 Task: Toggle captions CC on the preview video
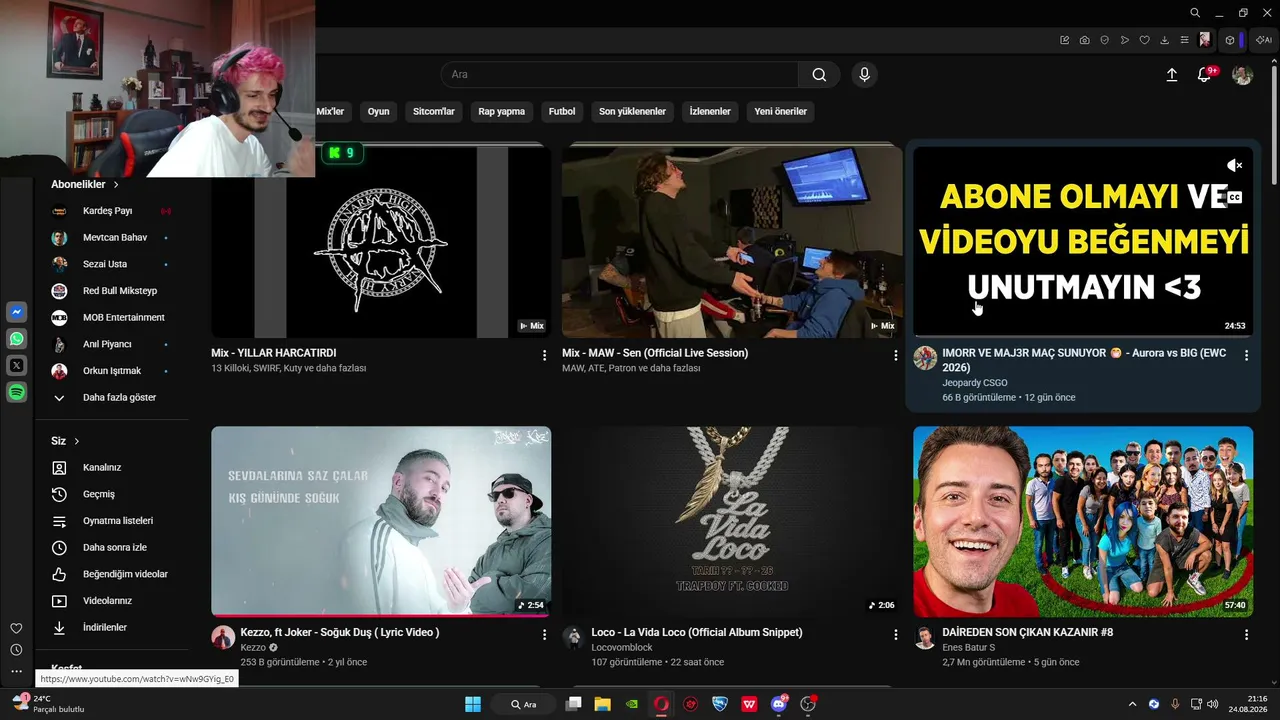tap(1235, 198)
